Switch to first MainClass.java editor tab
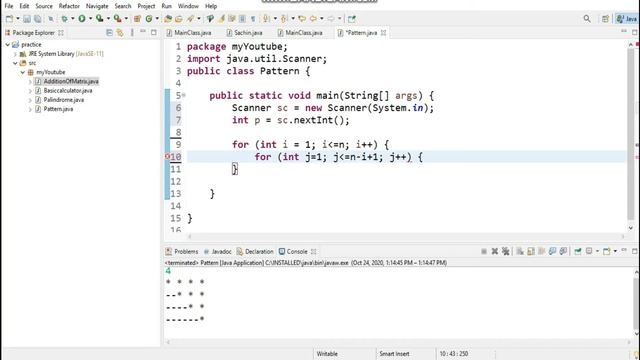This screenshot has width=640, height=360. pyautogui.click(x=189, y=33)
